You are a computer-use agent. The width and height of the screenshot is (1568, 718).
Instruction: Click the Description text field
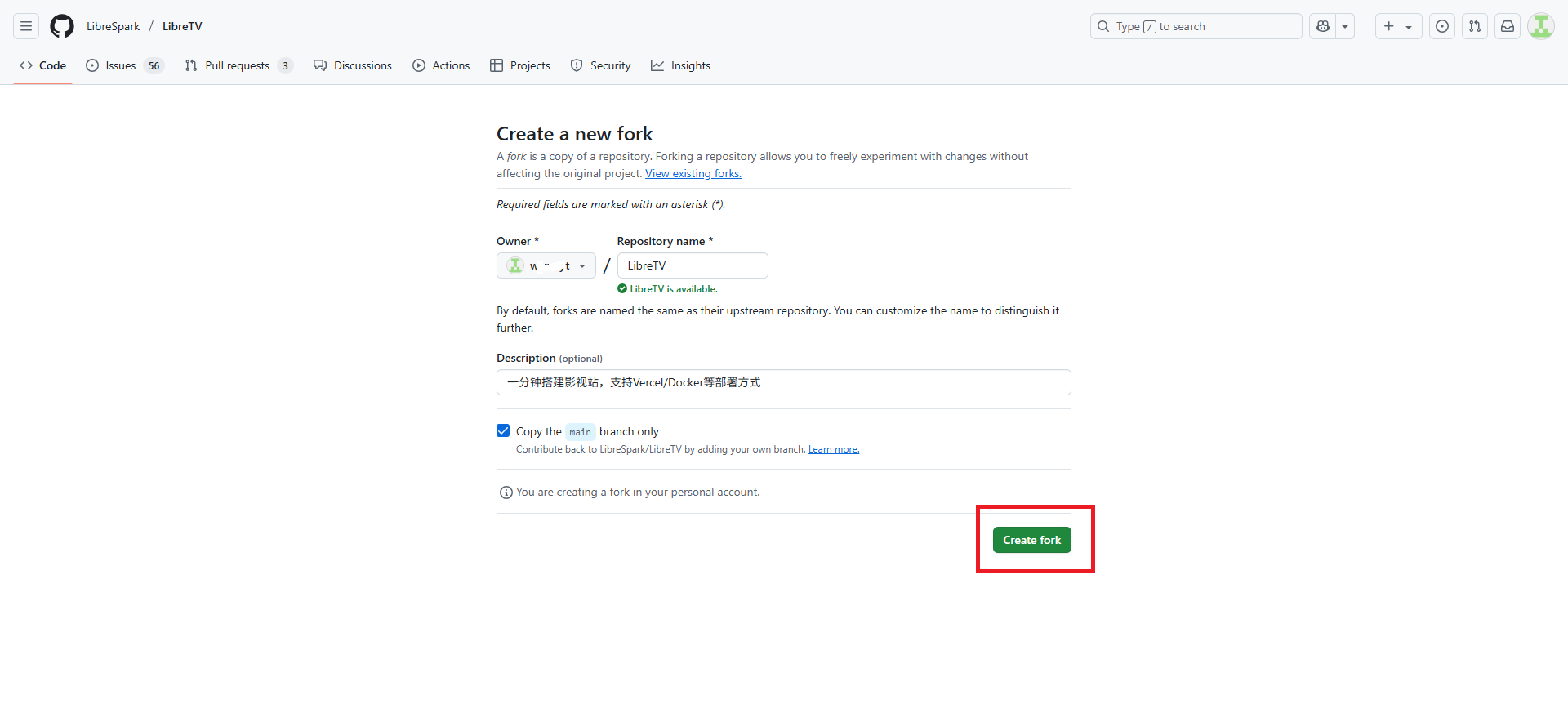pyautogui.click(x=783, y=382)
